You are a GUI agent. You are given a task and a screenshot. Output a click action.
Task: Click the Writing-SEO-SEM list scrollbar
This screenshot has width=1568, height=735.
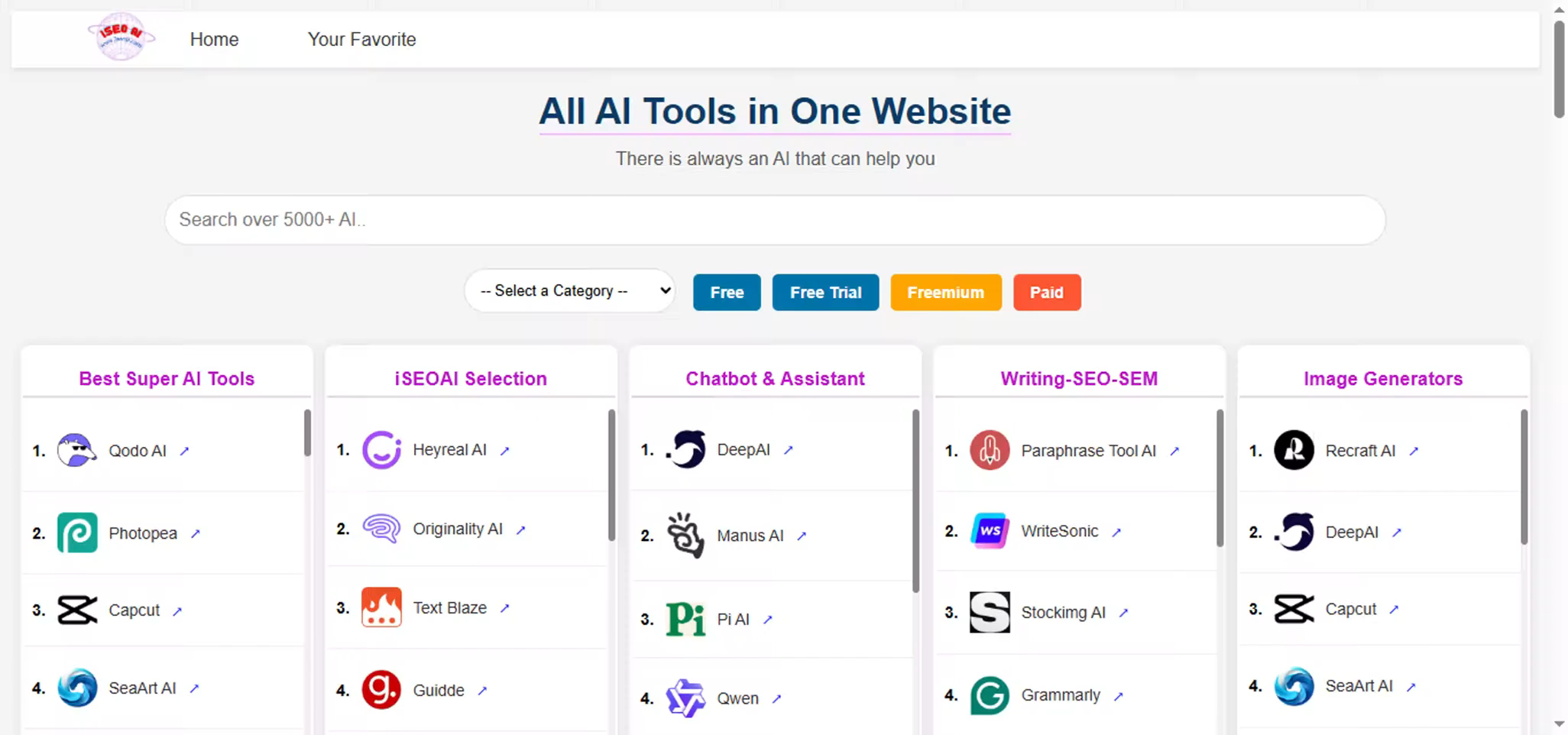(x=1220, y=478)
